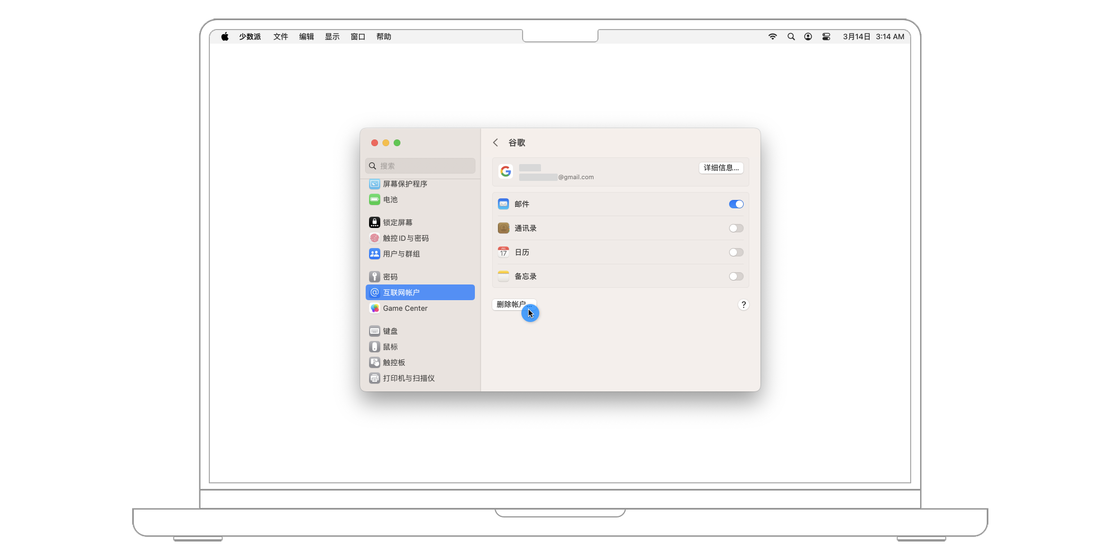Select 触控板 label in the sidebar
This screenshot has height=560, width=1120.
pos(394,362)
